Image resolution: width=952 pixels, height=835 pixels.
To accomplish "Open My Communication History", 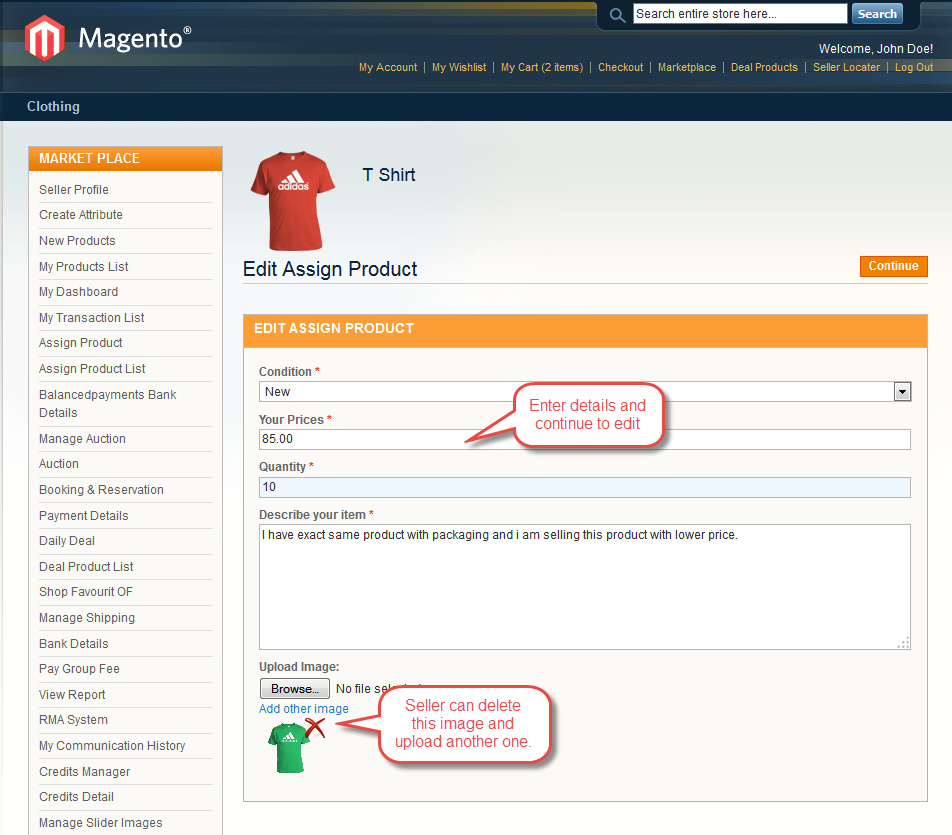I will [112, 746].
